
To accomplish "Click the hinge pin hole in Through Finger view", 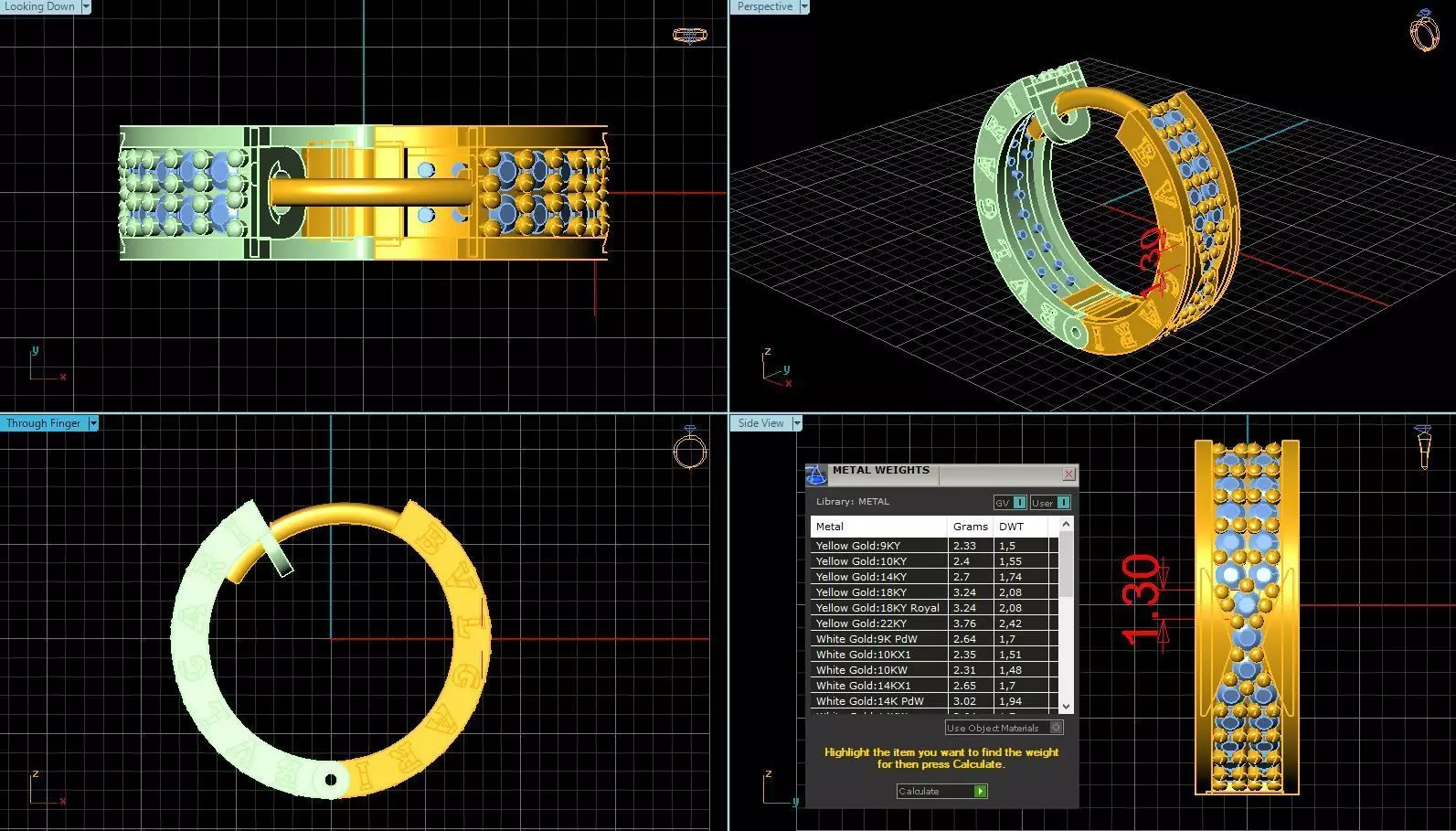I will [x=331, y=780].
